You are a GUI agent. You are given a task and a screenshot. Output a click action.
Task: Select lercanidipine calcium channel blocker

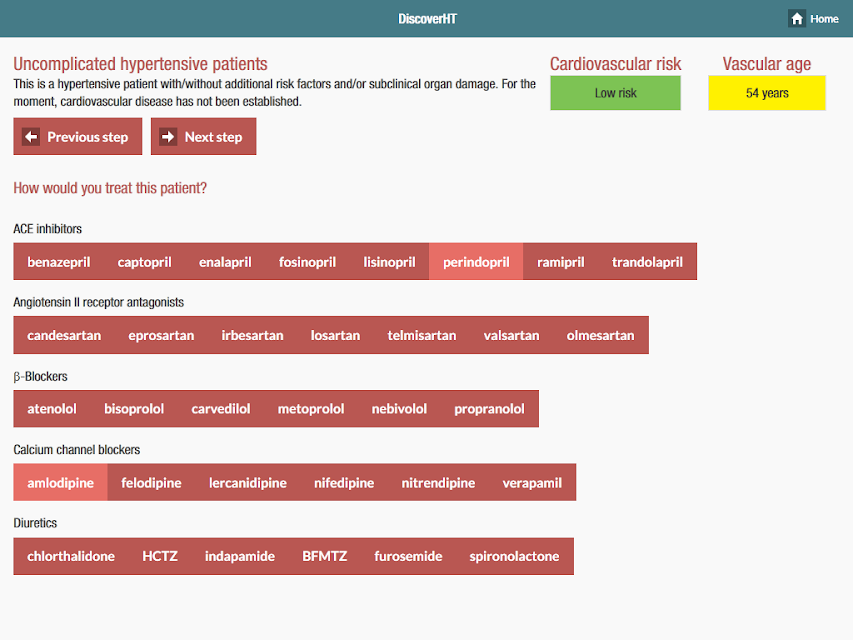pyautogui.click(x=248, y=483)
